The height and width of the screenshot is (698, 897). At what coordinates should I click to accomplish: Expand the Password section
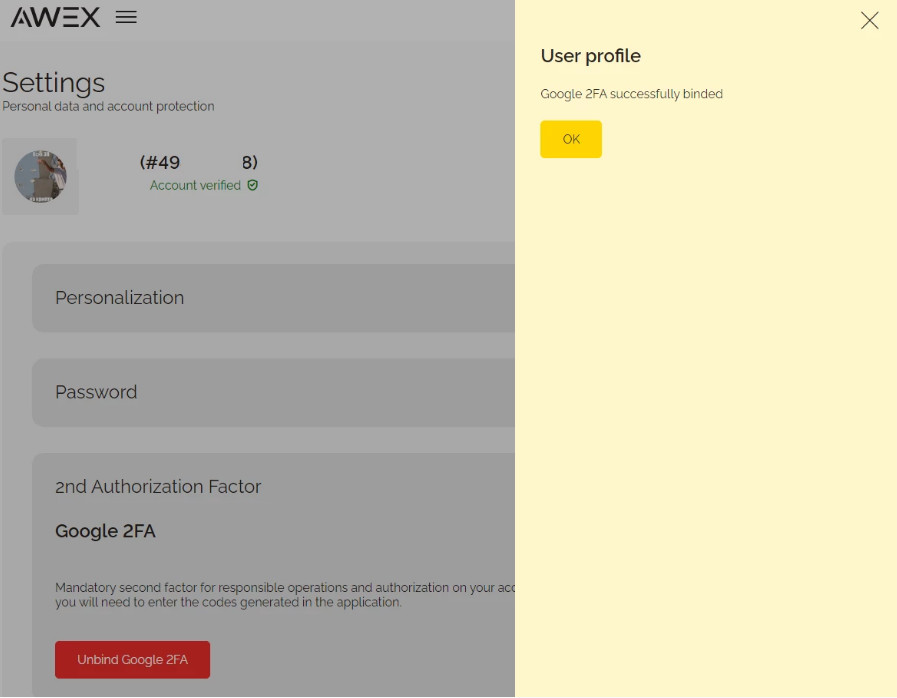(96, 392)
